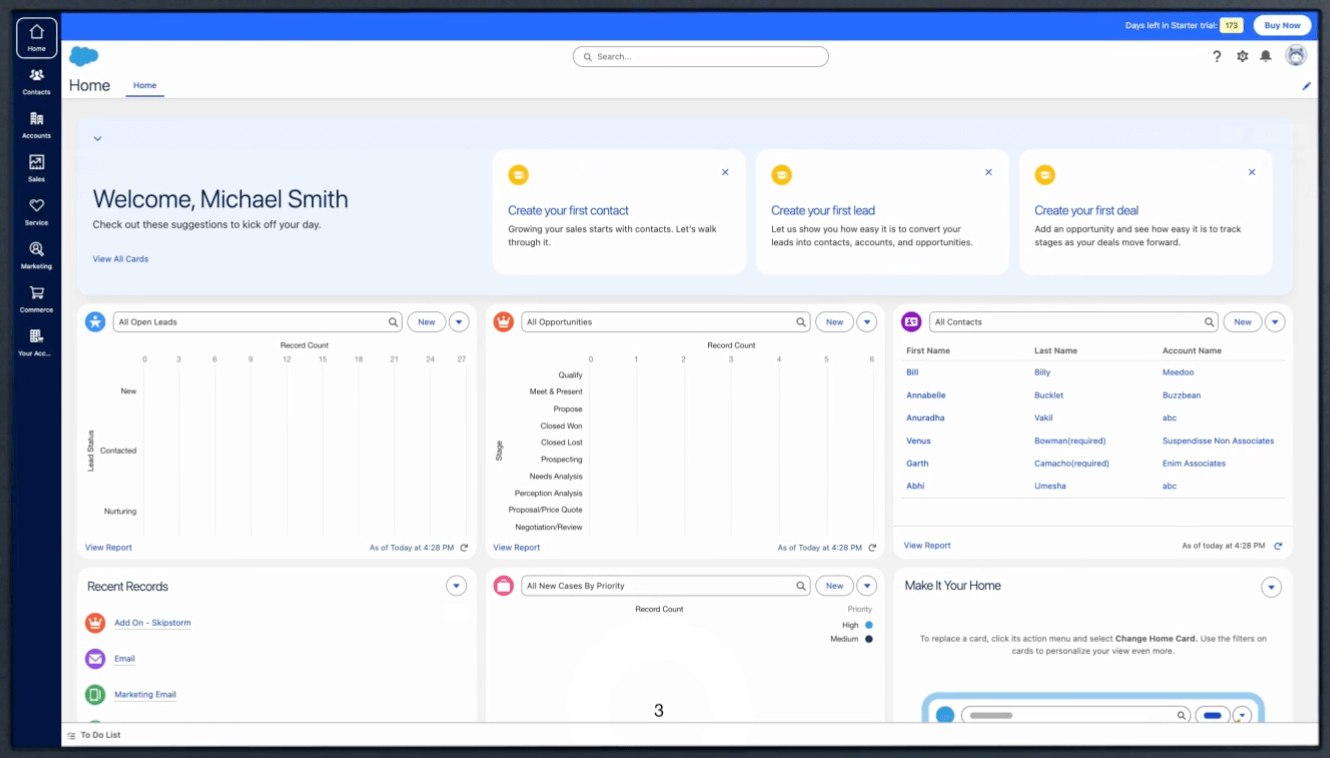
Task: Open the All Contacts card action menu
Action: [x=1275, y=322]
